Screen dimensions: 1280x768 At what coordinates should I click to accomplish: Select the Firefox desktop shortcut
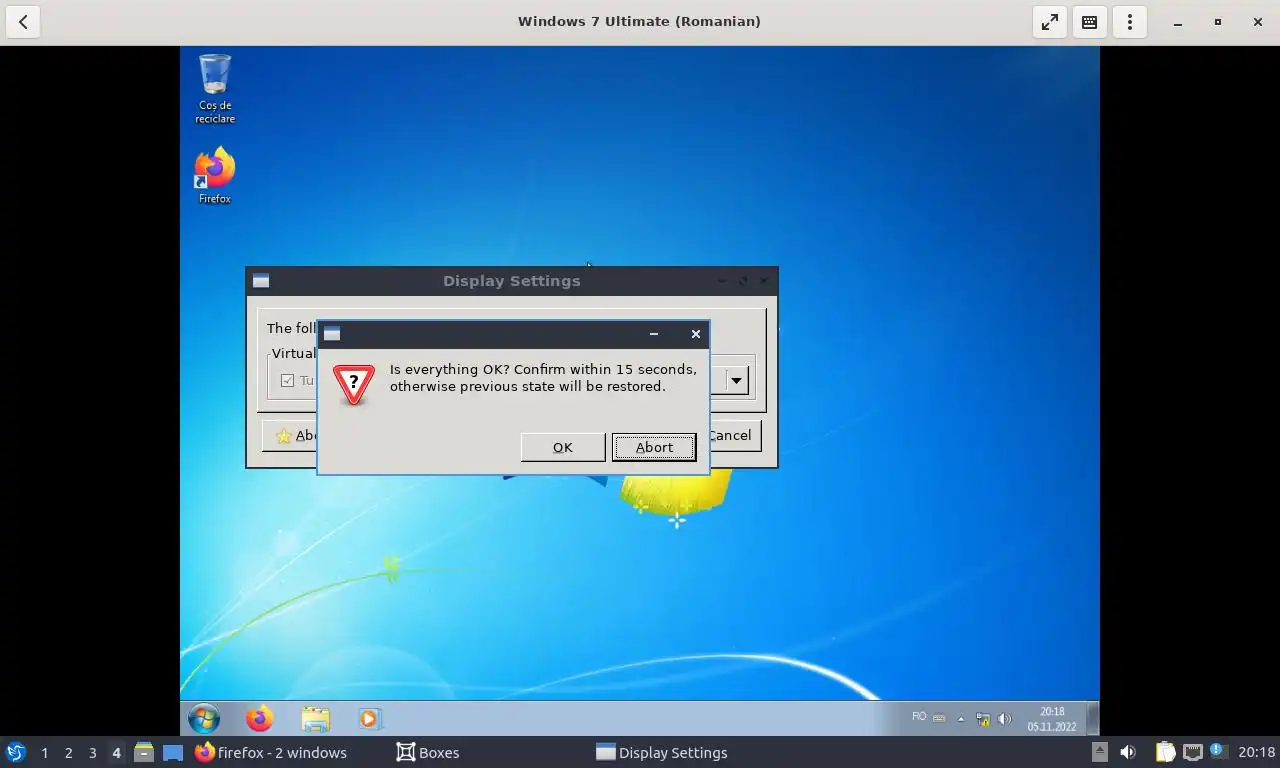[x=214, y=176]
